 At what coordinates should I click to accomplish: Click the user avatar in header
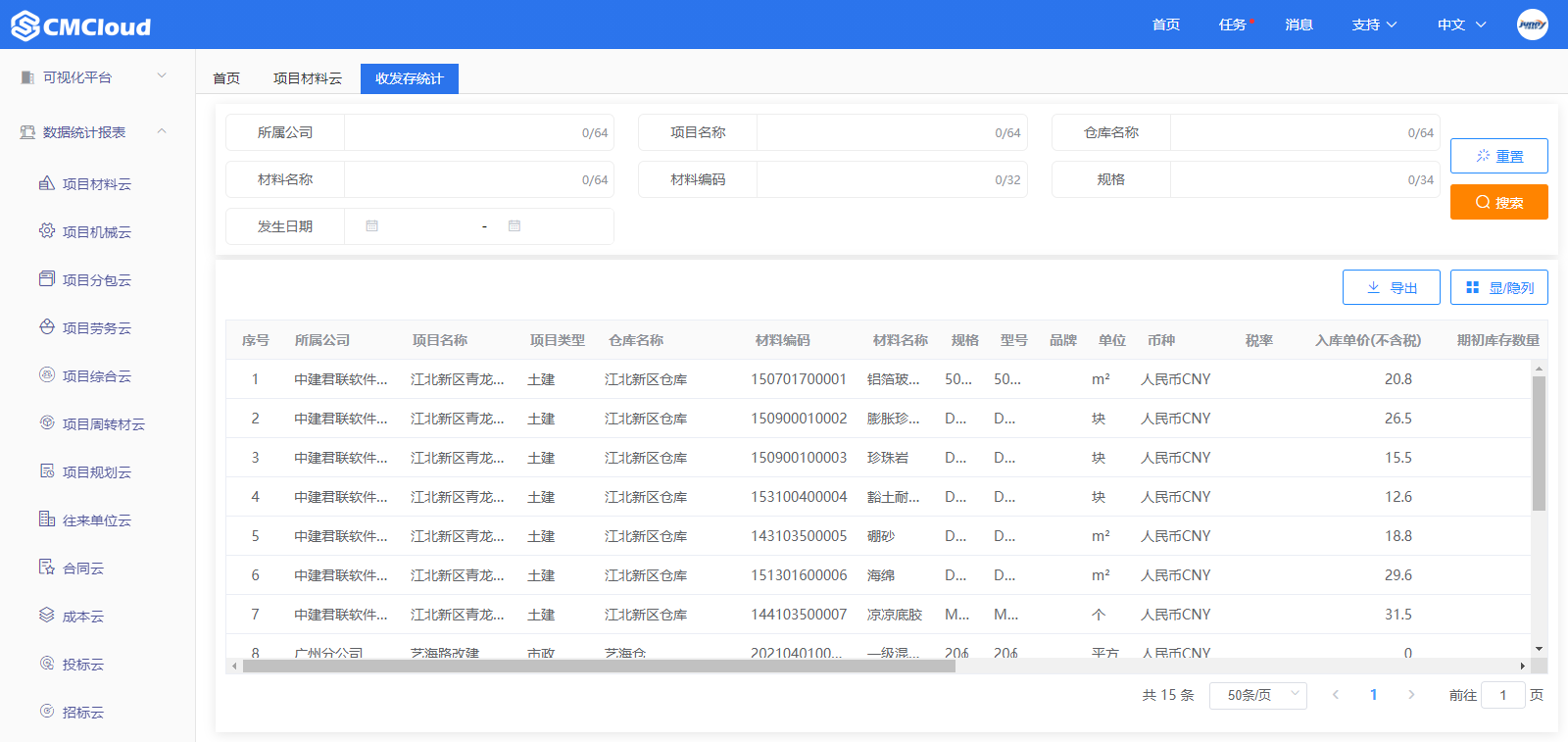point(1532,25)
